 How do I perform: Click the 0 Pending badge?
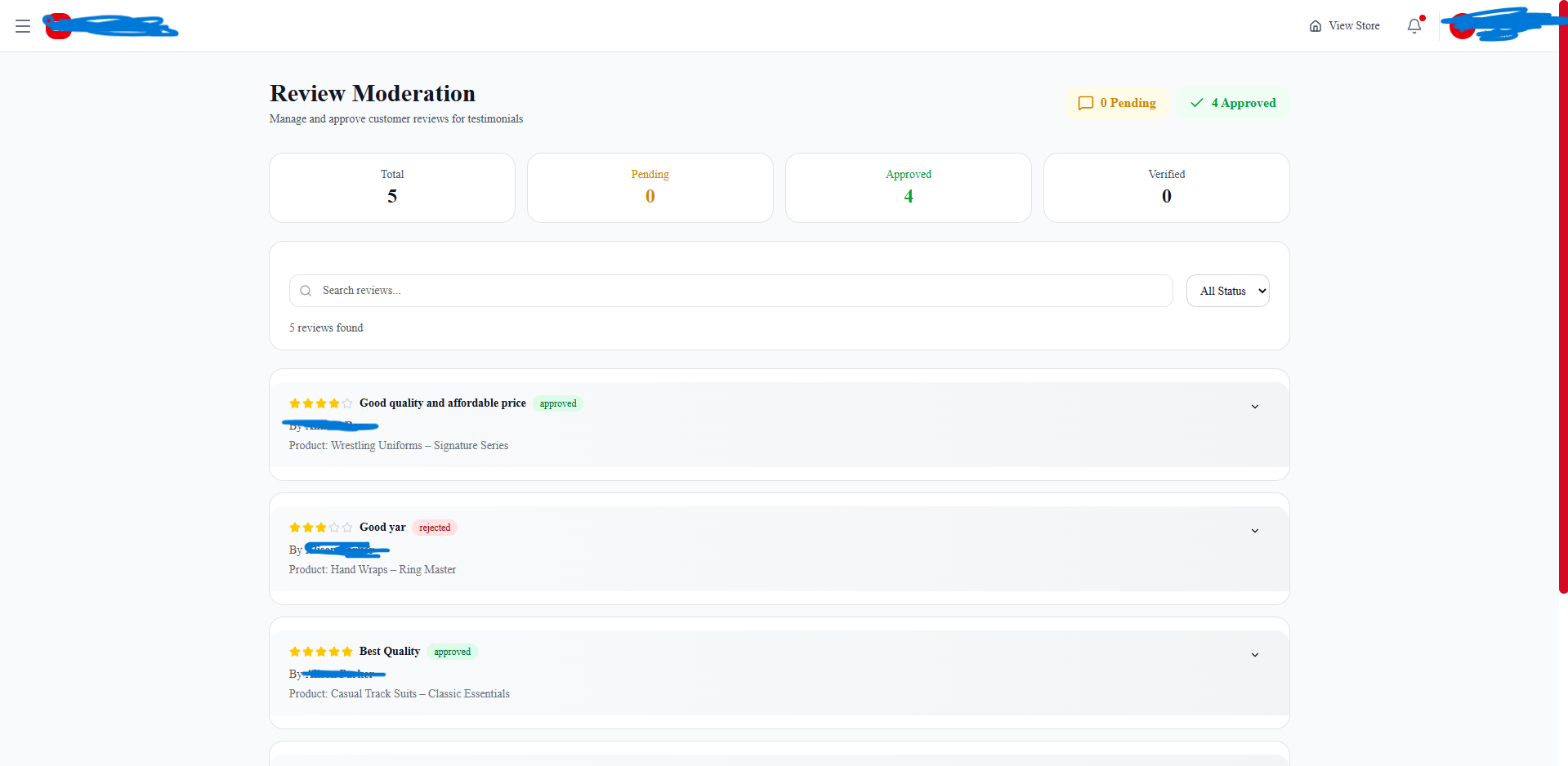[x=1117, y=103]
